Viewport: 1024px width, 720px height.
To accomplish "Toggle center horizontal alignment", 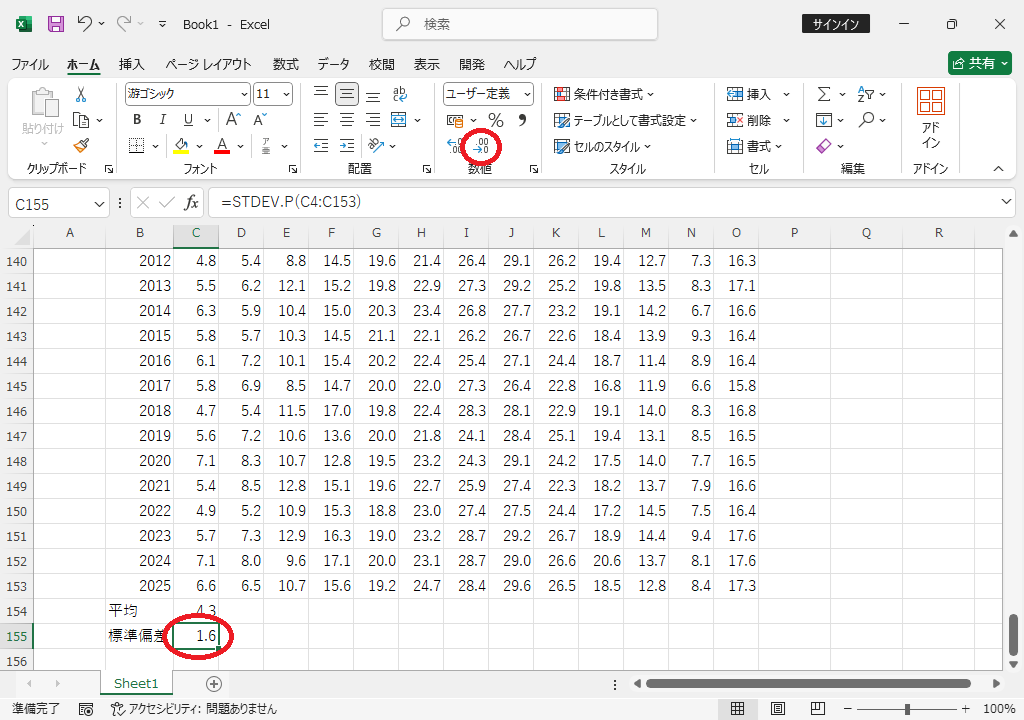I will point(347,120).
